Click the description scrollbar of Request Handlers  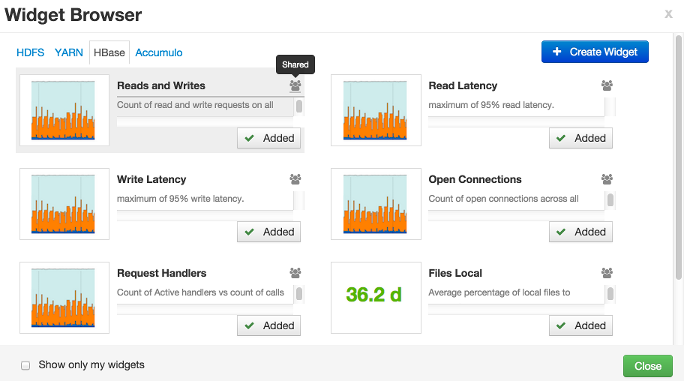pos(299,294)
